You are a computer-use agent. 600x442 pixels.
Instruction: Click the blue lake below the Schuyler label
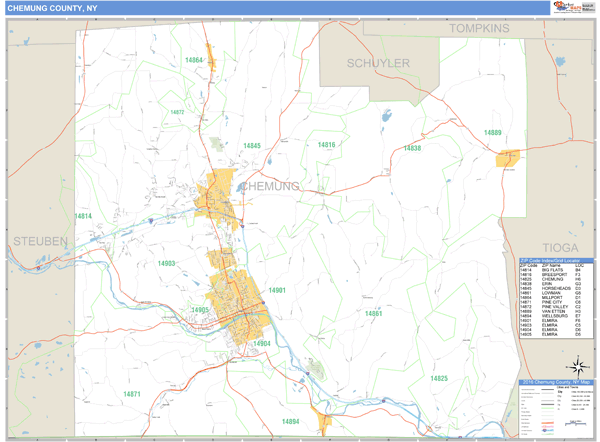tap(386, 115)
